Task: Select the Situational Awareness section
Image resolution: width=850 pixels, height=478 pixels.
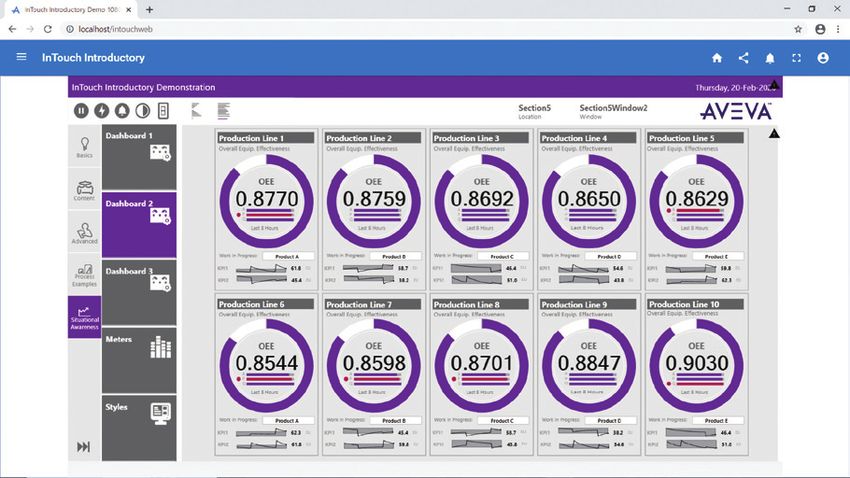Action: [x=85, y=317]
